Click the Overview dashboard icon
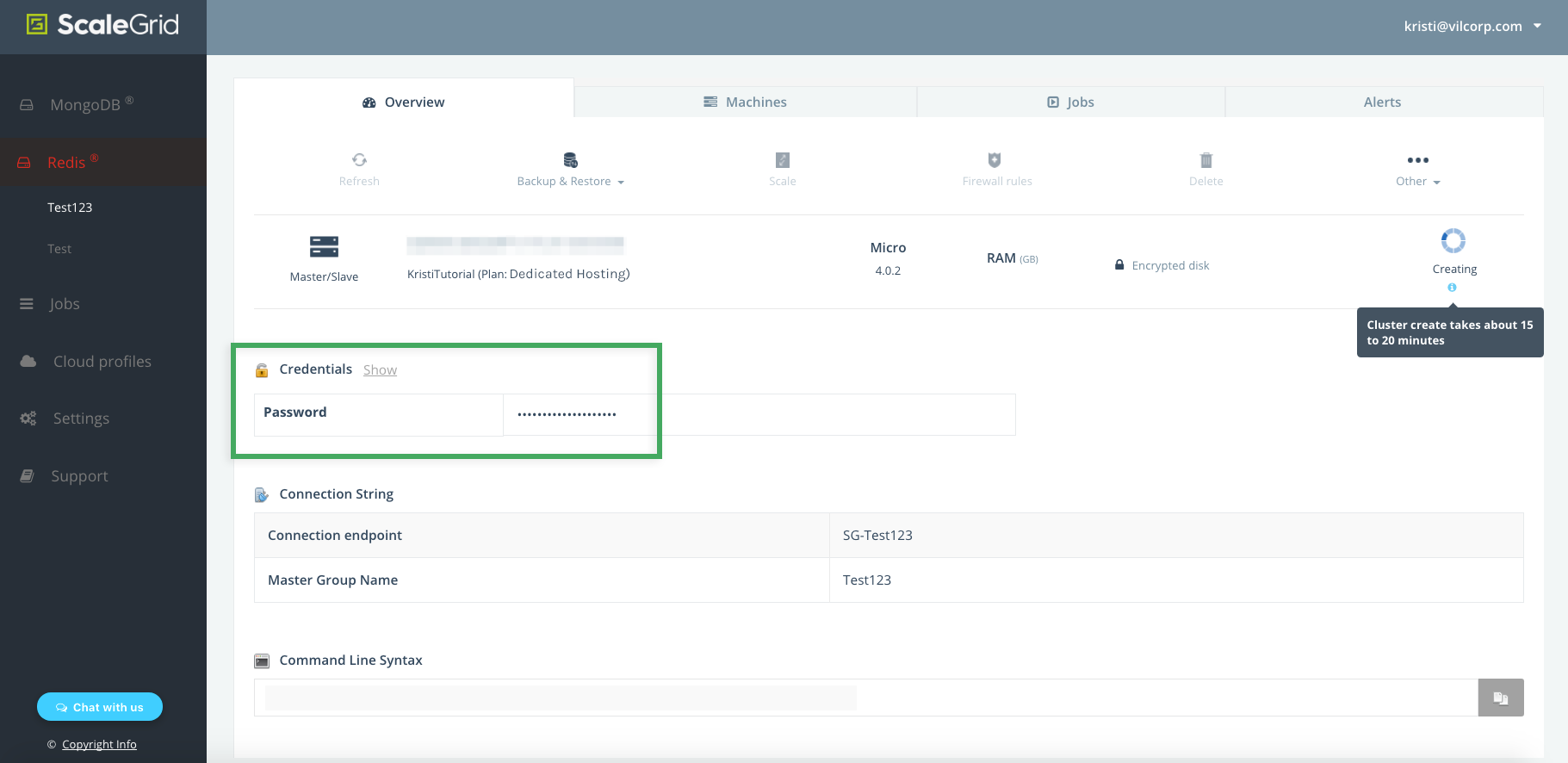Screen dimensions: 1568x763 tap(369, 102)
